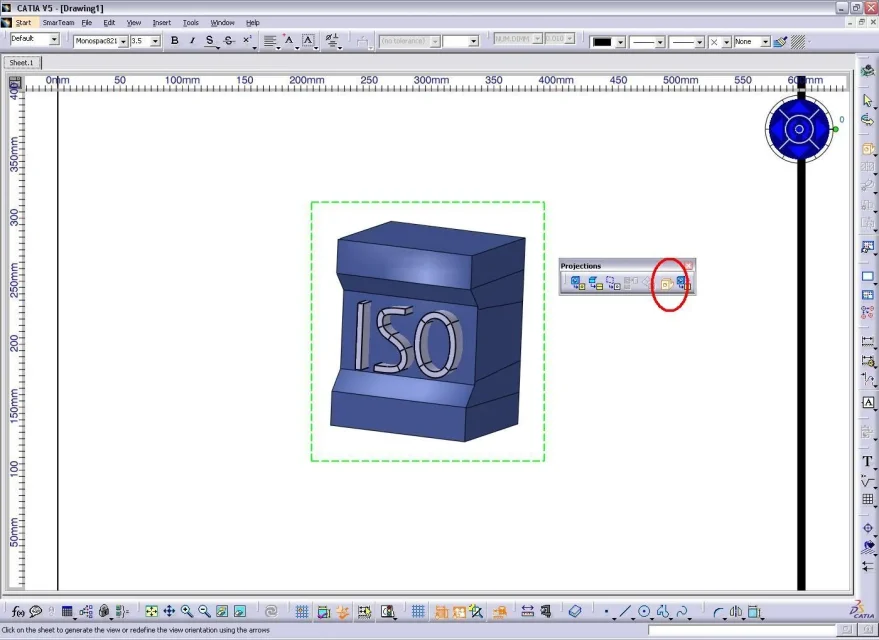This screenshot has height=640, width=879.
Task: Open the Insert menu
Action: 161,22
